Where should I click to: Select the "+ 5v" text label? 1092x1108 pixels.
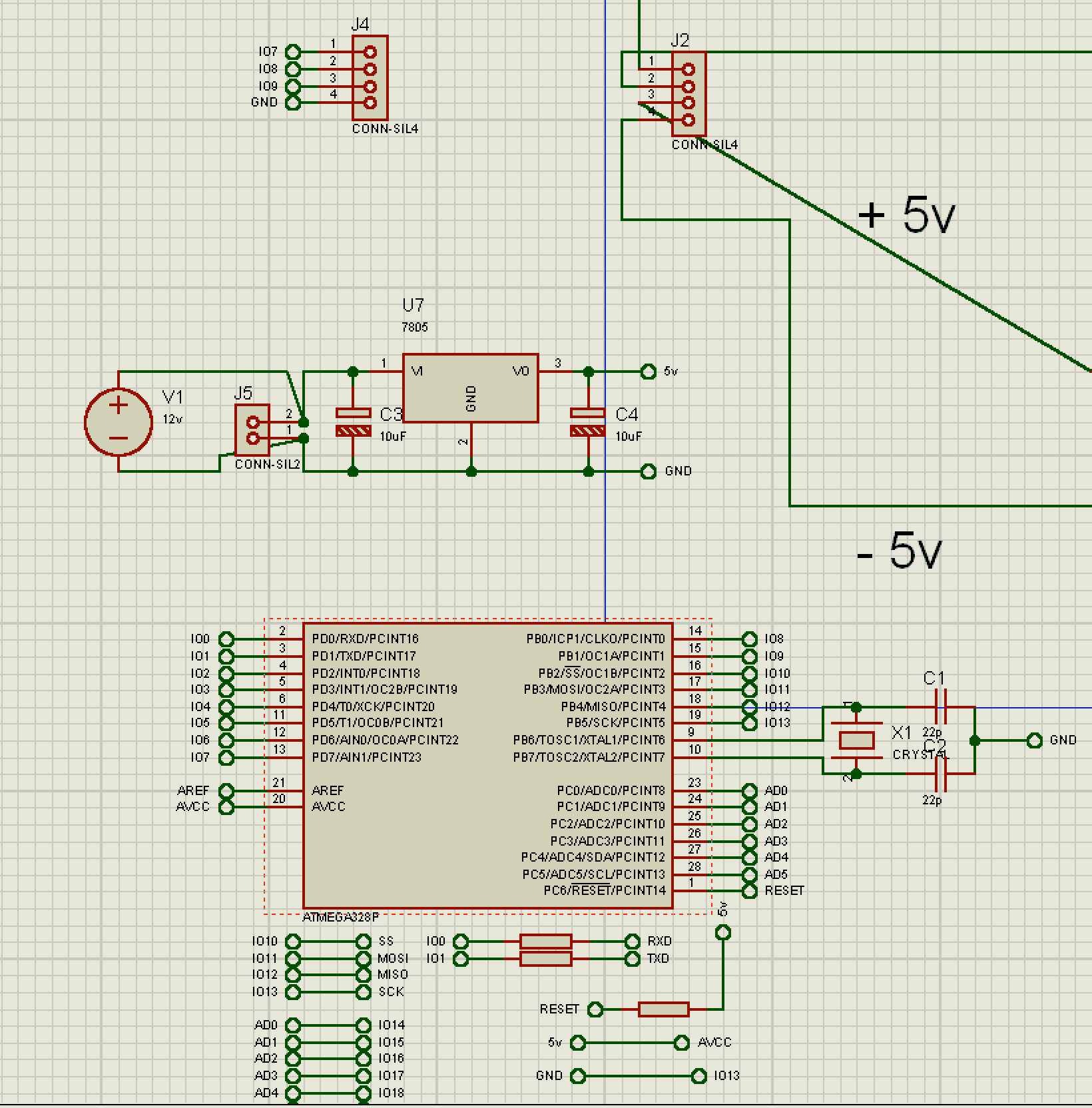(906, 215)
